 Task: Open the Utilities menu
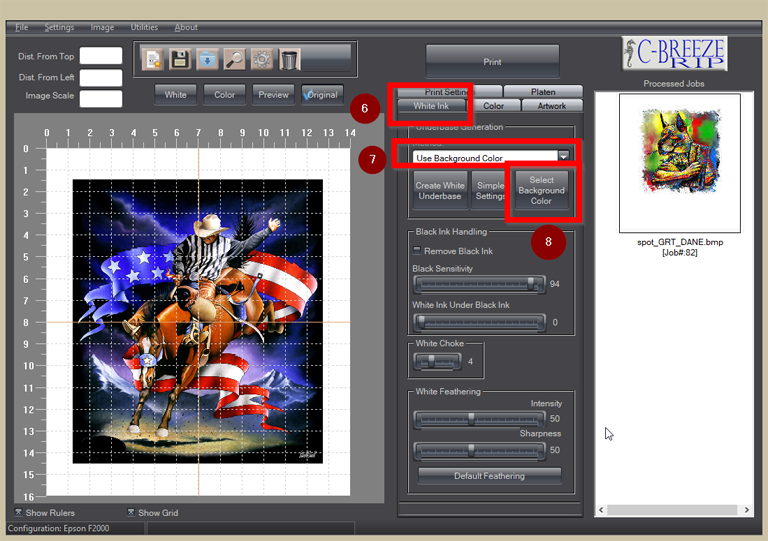tap(144, 27)
